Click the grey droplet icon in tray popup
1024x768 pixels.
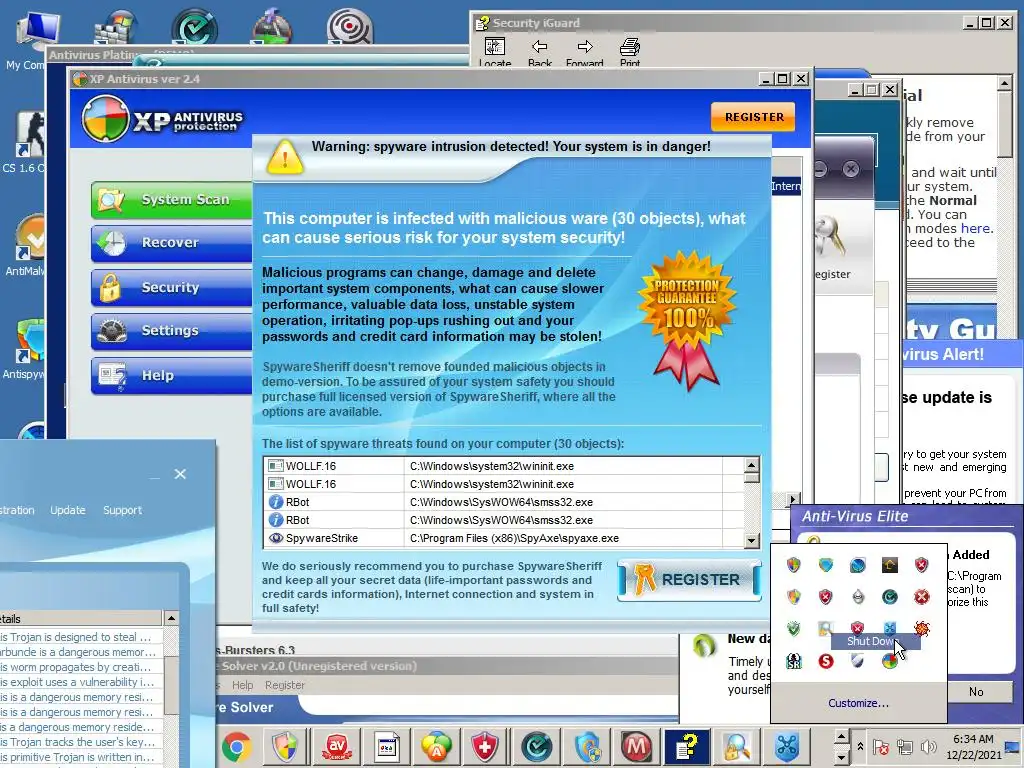click(857, 596)
